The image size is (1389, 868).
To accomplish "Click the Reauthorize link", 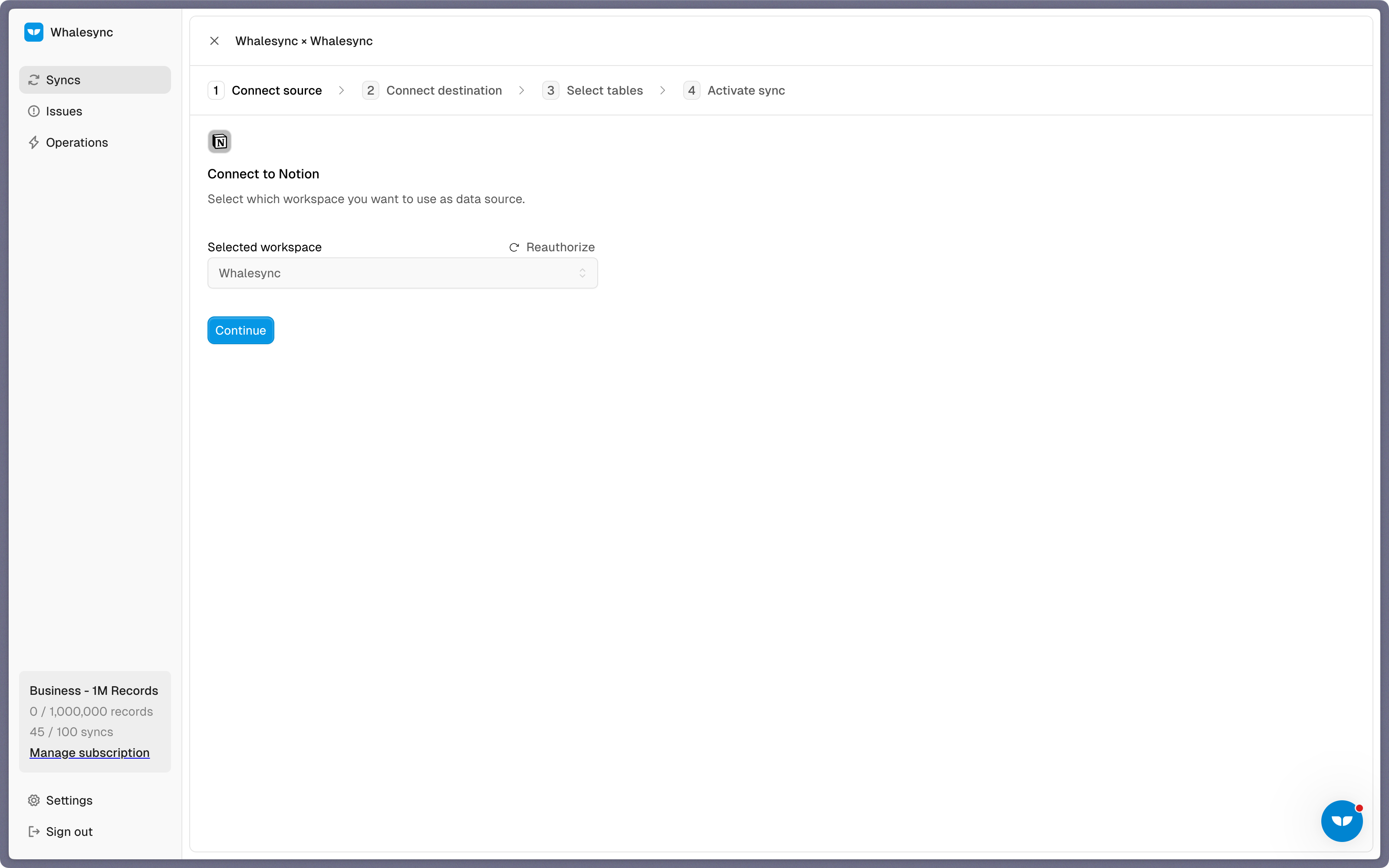I will click(552, 247).
